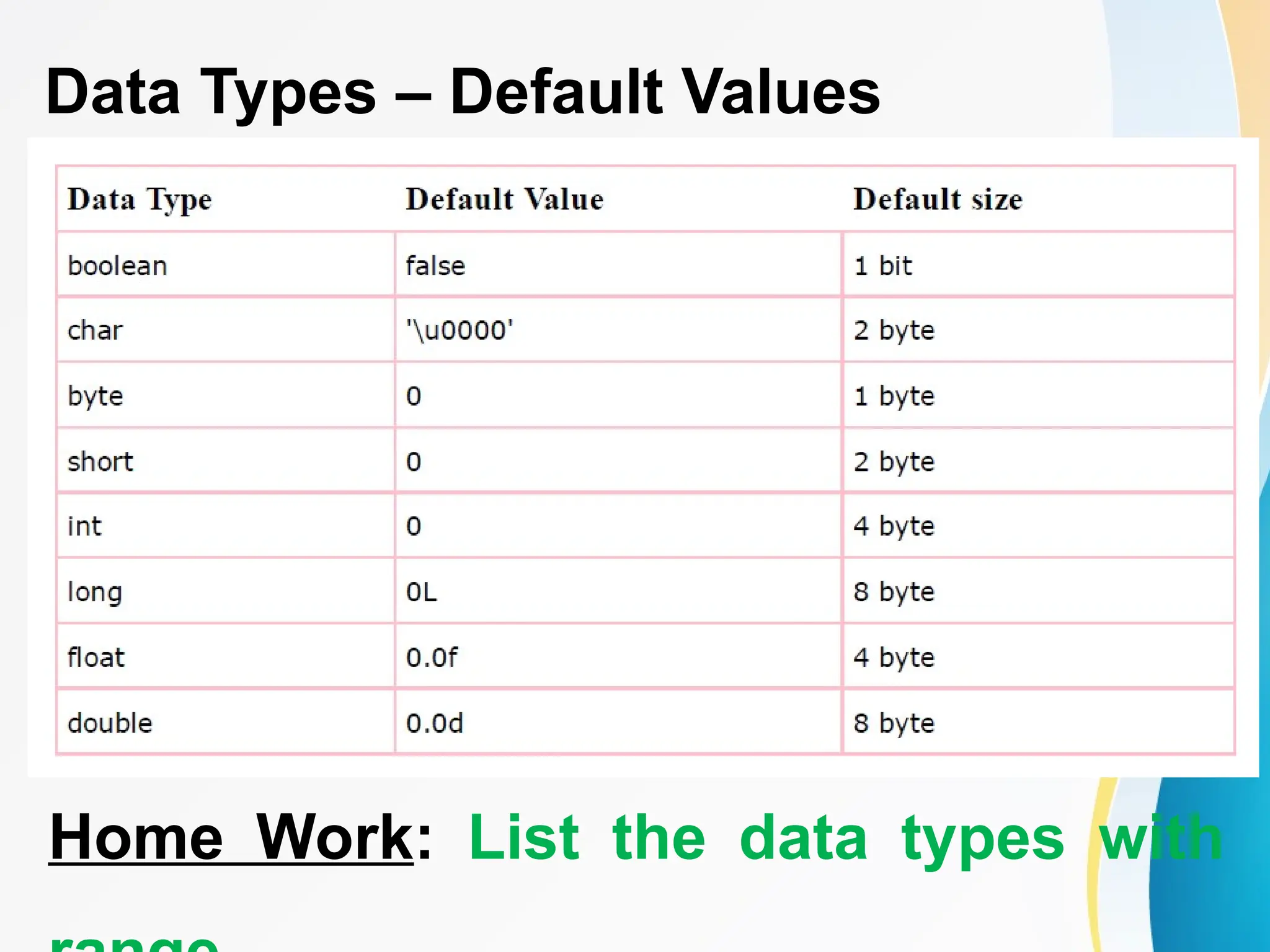Select the 'char' data type cell
The width and height of the screenshot is (1270, 952).
(x=95, y=330)
